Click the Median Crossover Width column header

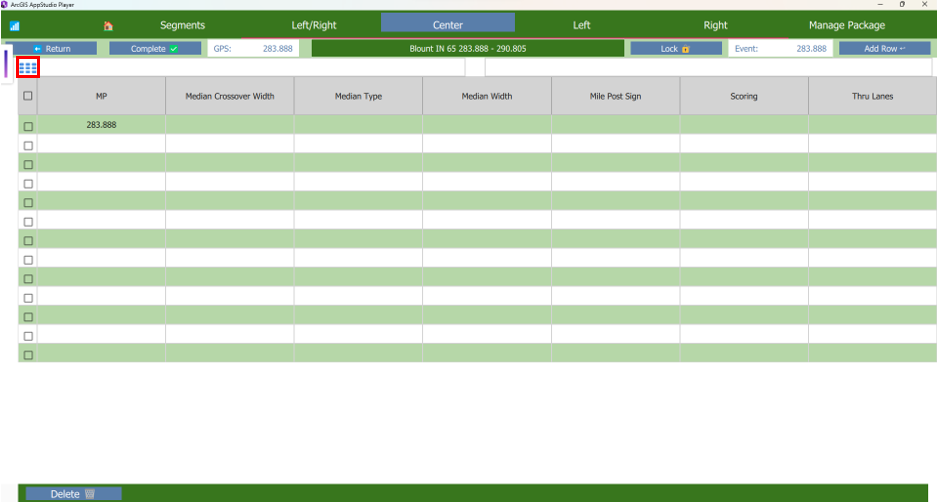(230, 96)
